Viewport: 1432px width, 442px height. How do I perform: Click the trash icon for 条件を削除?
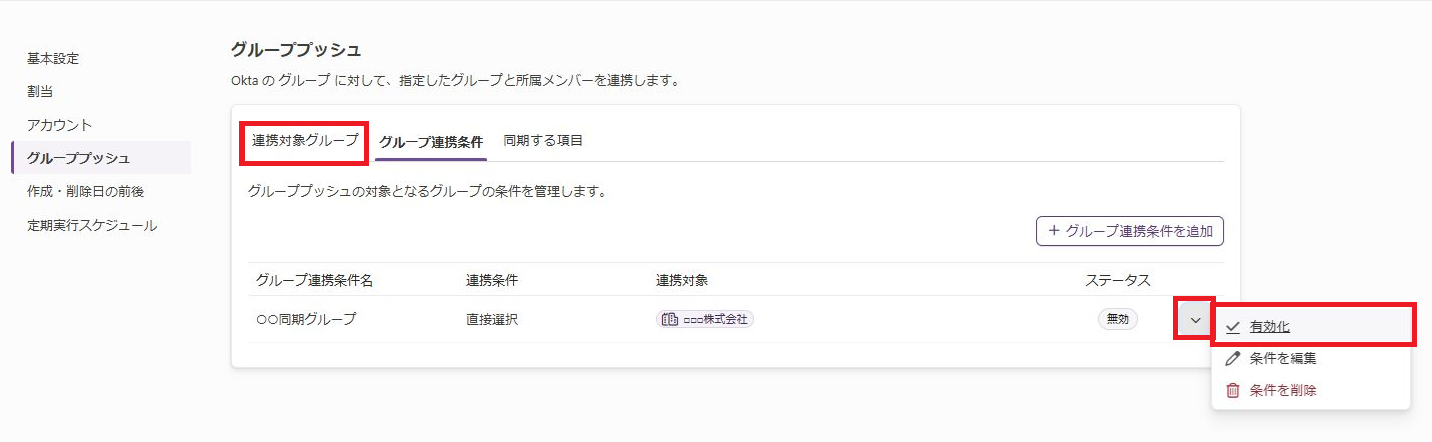tap(1233, 390)
